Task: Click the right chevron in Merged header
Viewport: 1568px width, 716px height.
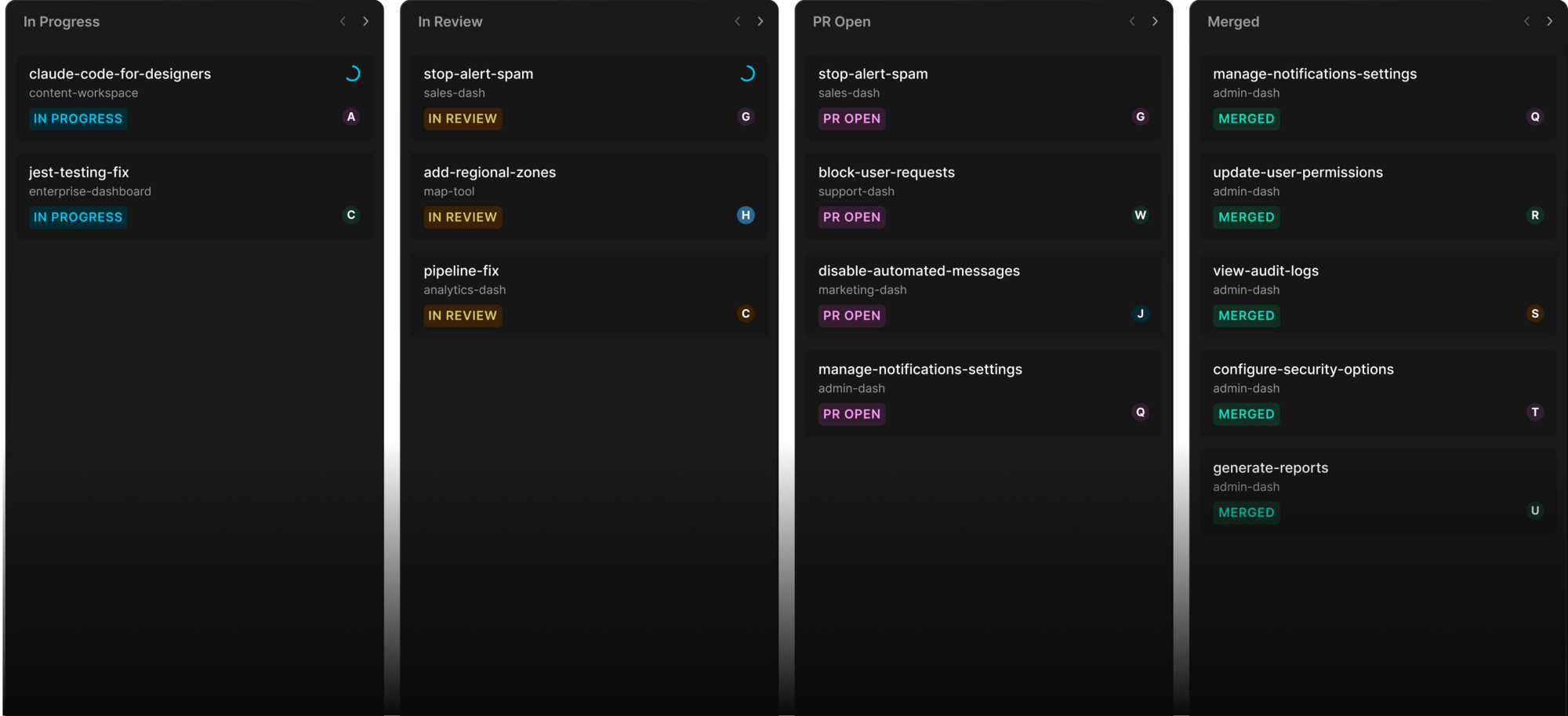Action: pyautogui.click(x=1550, y=21)
